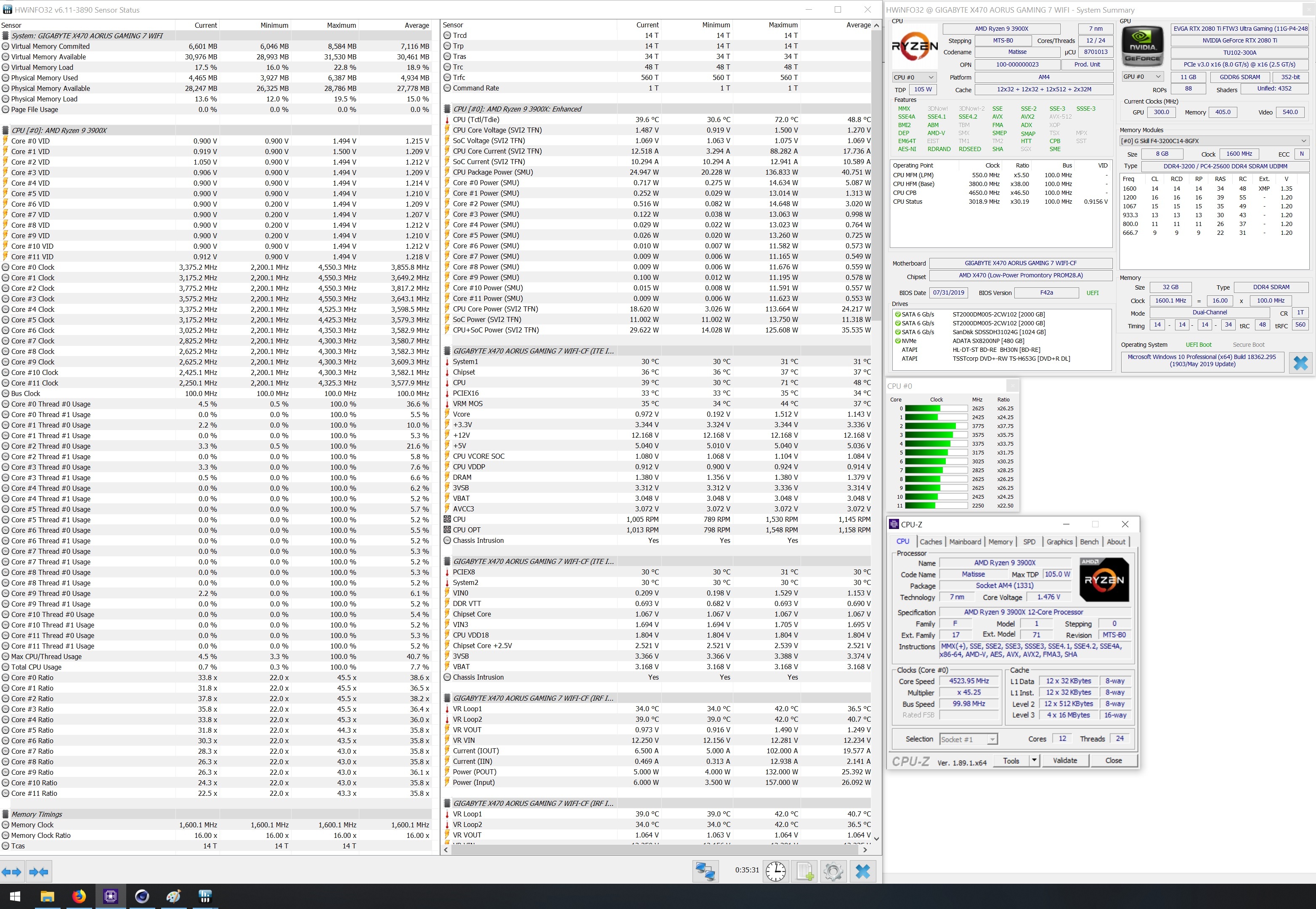The width and height of the screenshot is (1316, 909).
Task: Click the expand columns arrows icon
Action: click(11, 872)
